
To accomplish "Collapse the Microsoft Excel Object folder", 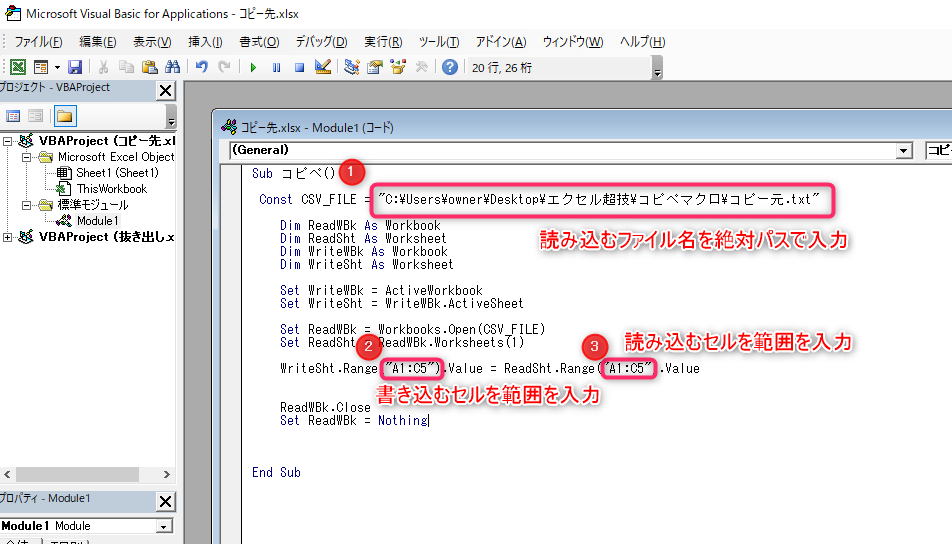I will 26,157.
